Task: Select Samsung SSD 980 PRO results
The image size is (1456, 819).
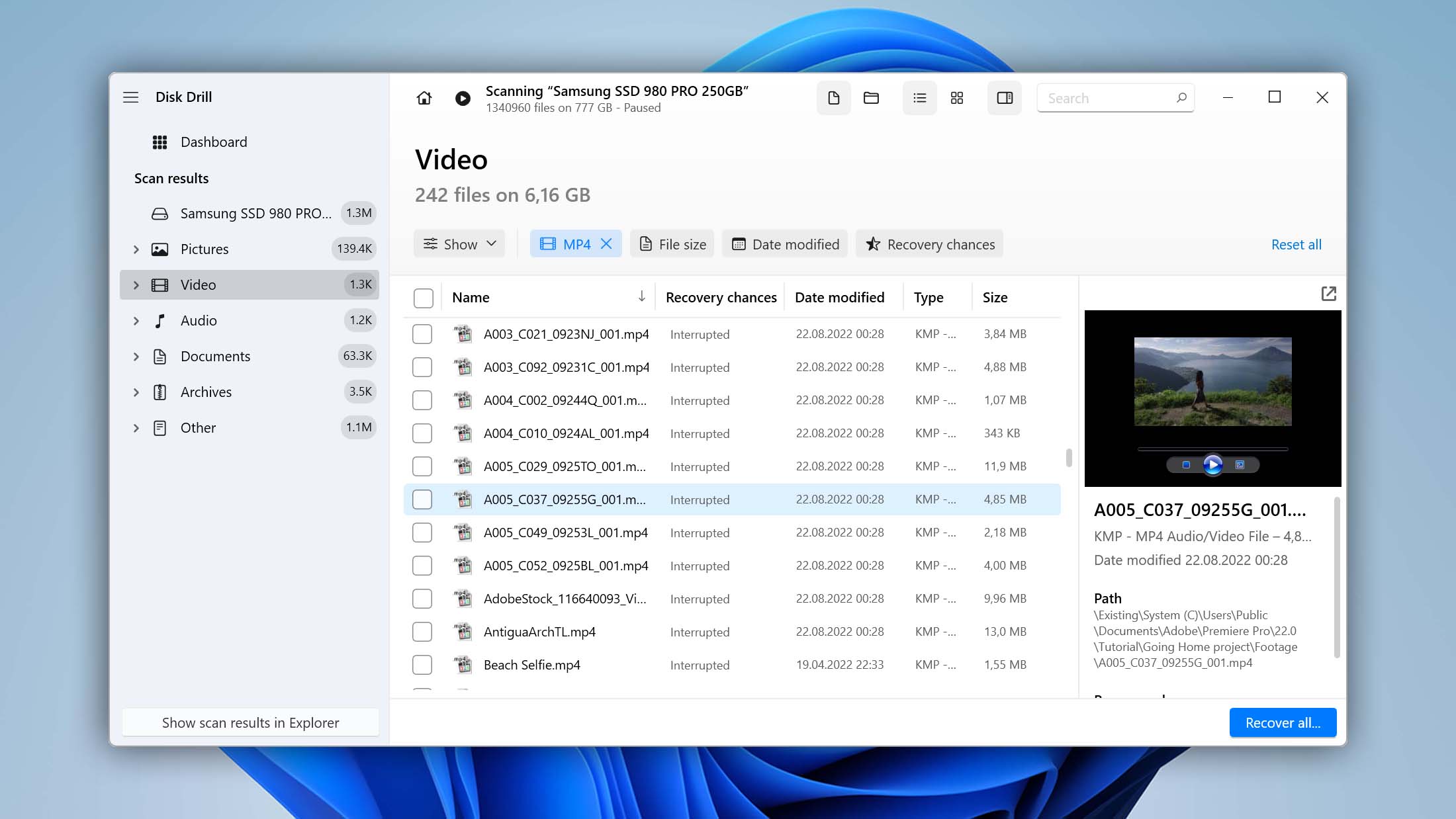Action: pos(250,214)
